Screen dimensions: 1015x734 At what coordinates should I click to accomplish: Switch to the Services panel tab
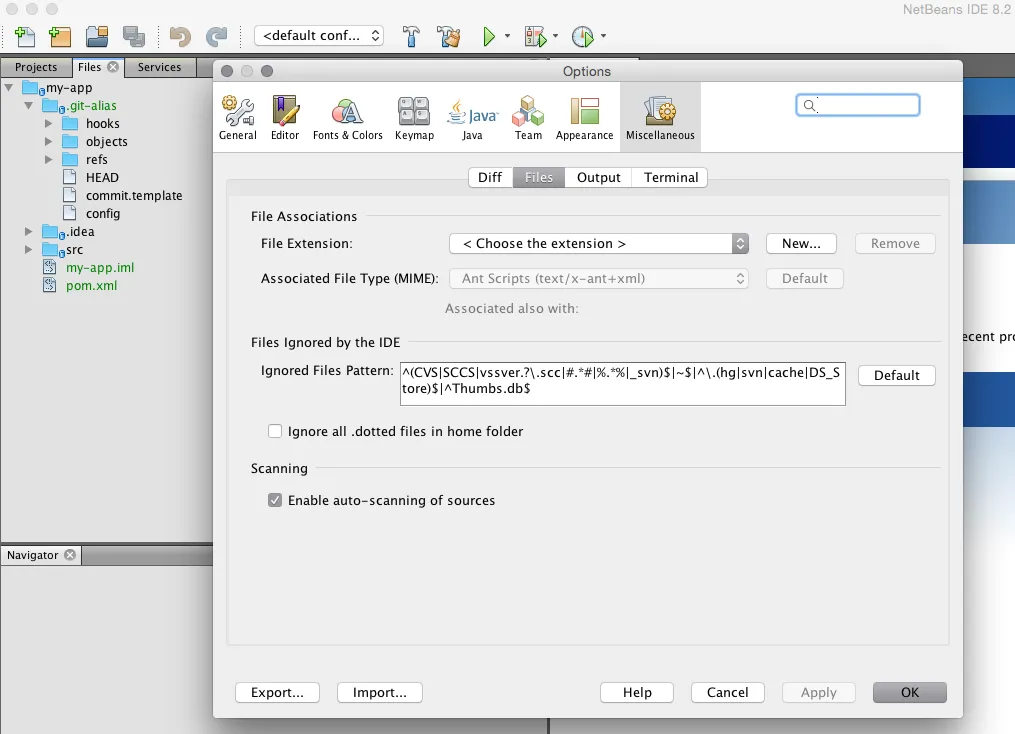coord(159,67)
